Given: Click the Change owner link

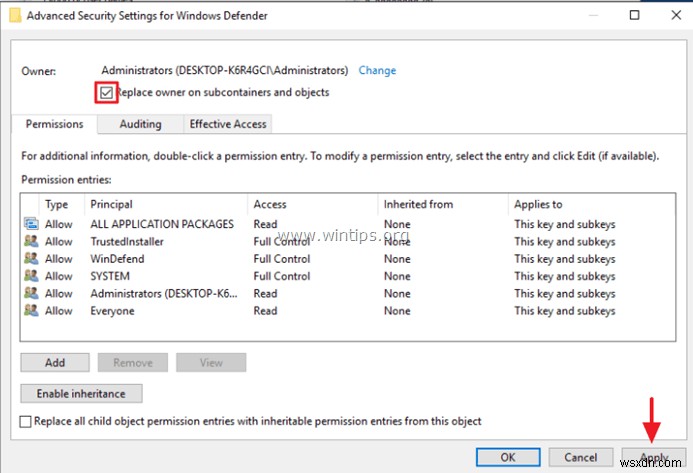Looking at the screenshot, I should point(377,71).
